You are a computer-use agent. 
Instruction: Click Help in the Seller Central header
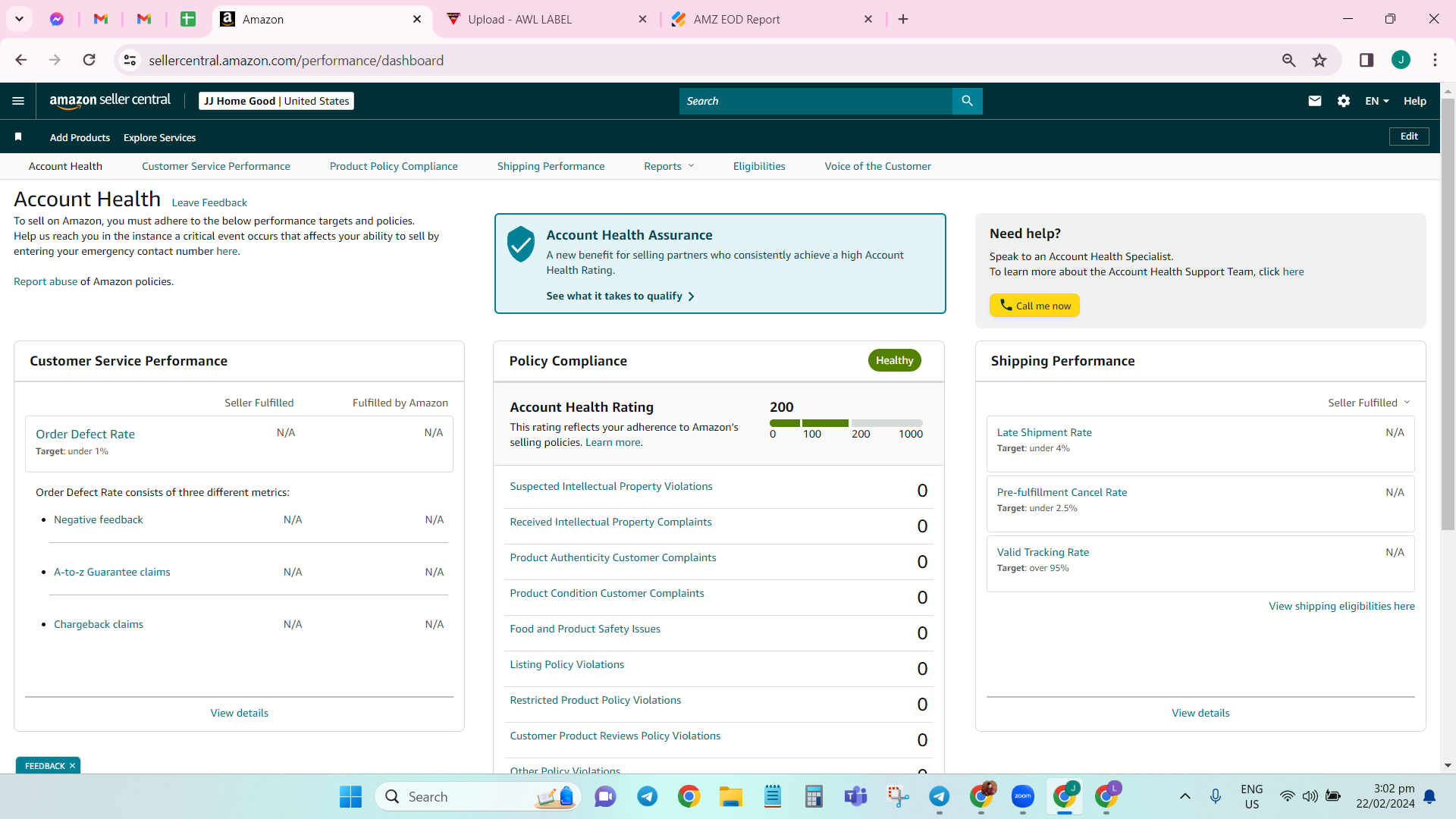[x=1415, y=101]
